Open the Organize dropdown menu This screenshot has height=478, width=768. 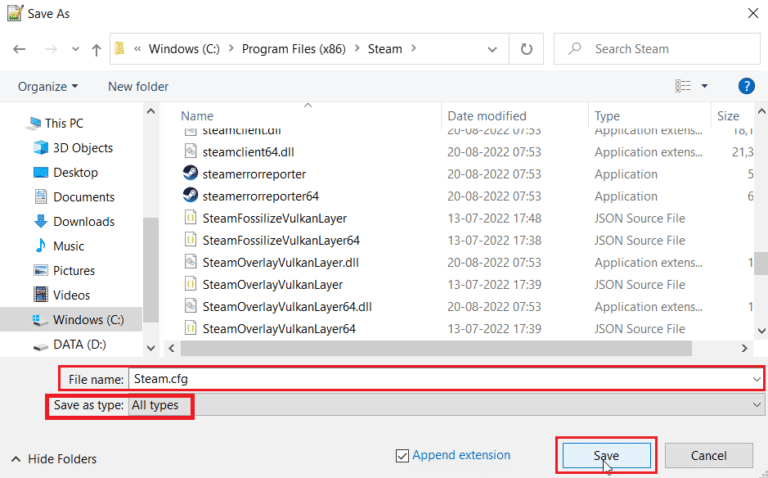tap(47, 86)
